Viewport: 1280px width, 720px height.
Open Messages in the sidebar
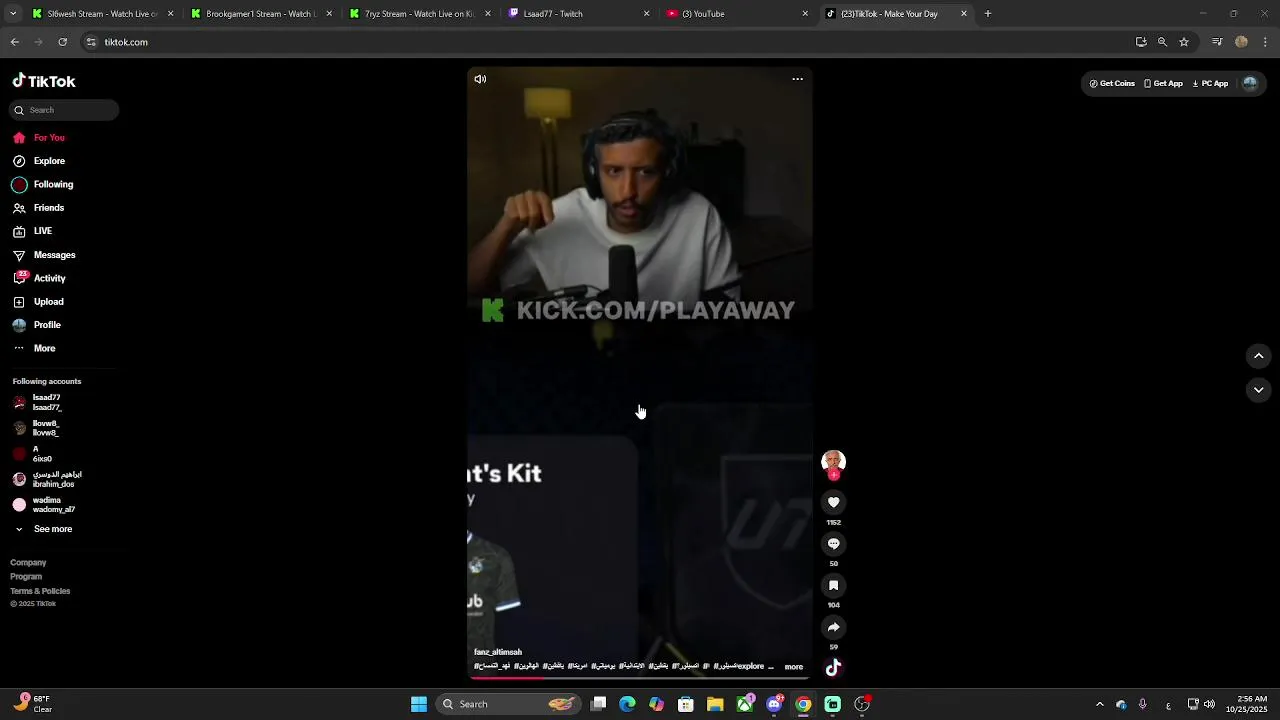pyautogui.click(x=44, y=255)
